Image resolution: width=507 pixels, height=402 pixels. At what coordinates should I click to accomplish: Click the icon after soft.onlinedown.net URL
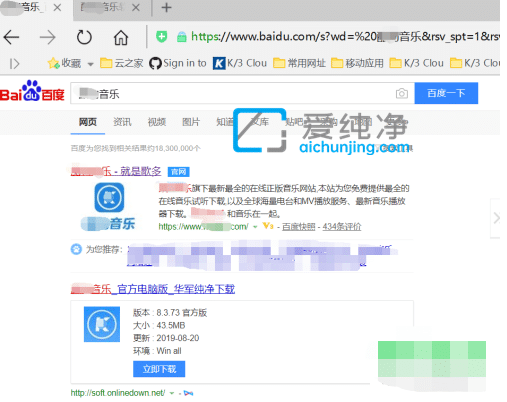pyautogui.click(x=188, y=393)
